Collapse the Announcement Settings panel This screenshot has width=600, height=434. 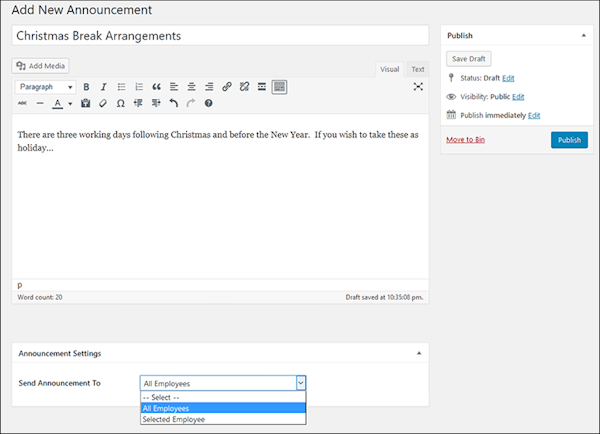(x=418, y=353)
